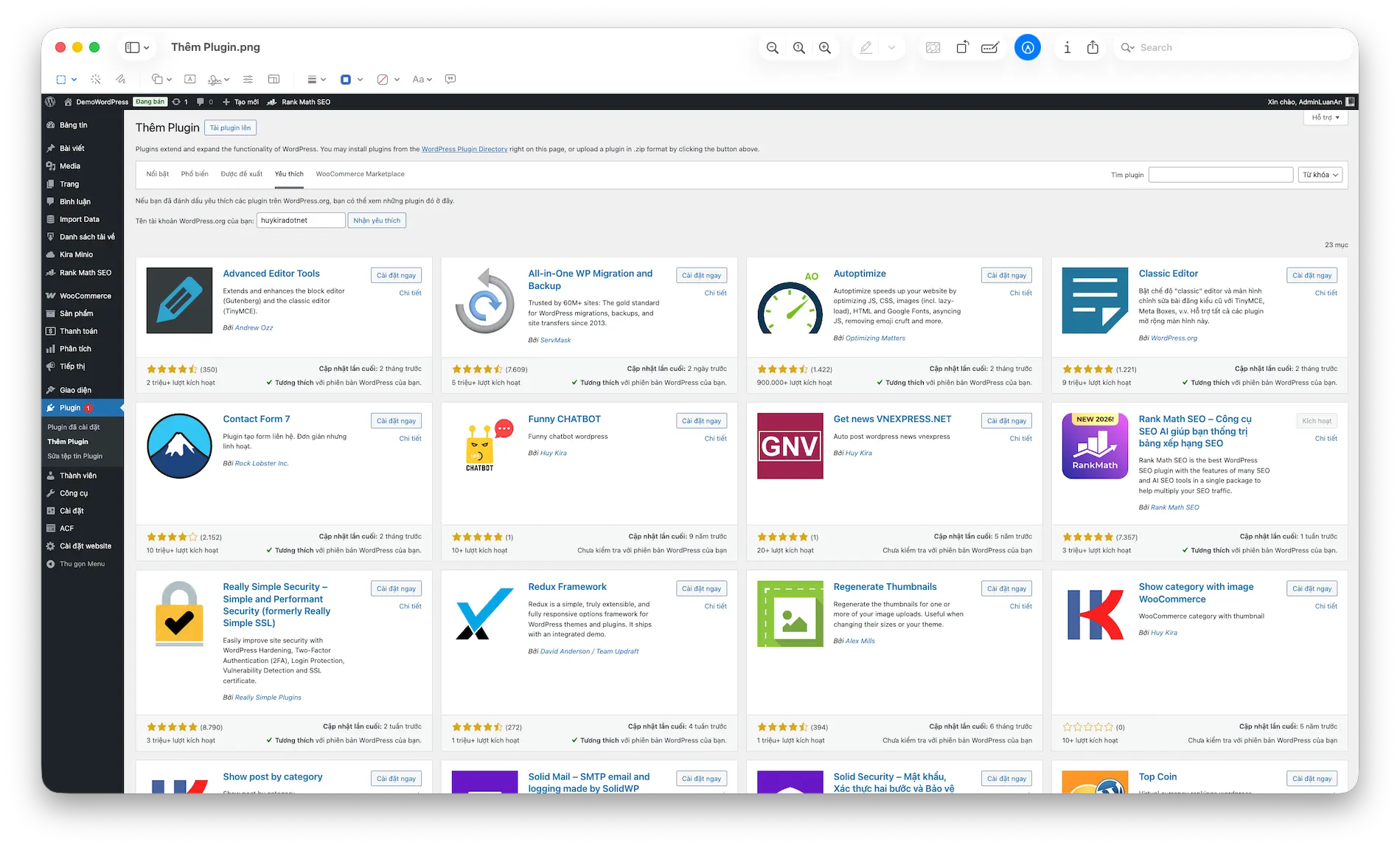Screen dimensions: 1400x848
Task: Open the Share menu
Action: click(x=1093, y=46)
